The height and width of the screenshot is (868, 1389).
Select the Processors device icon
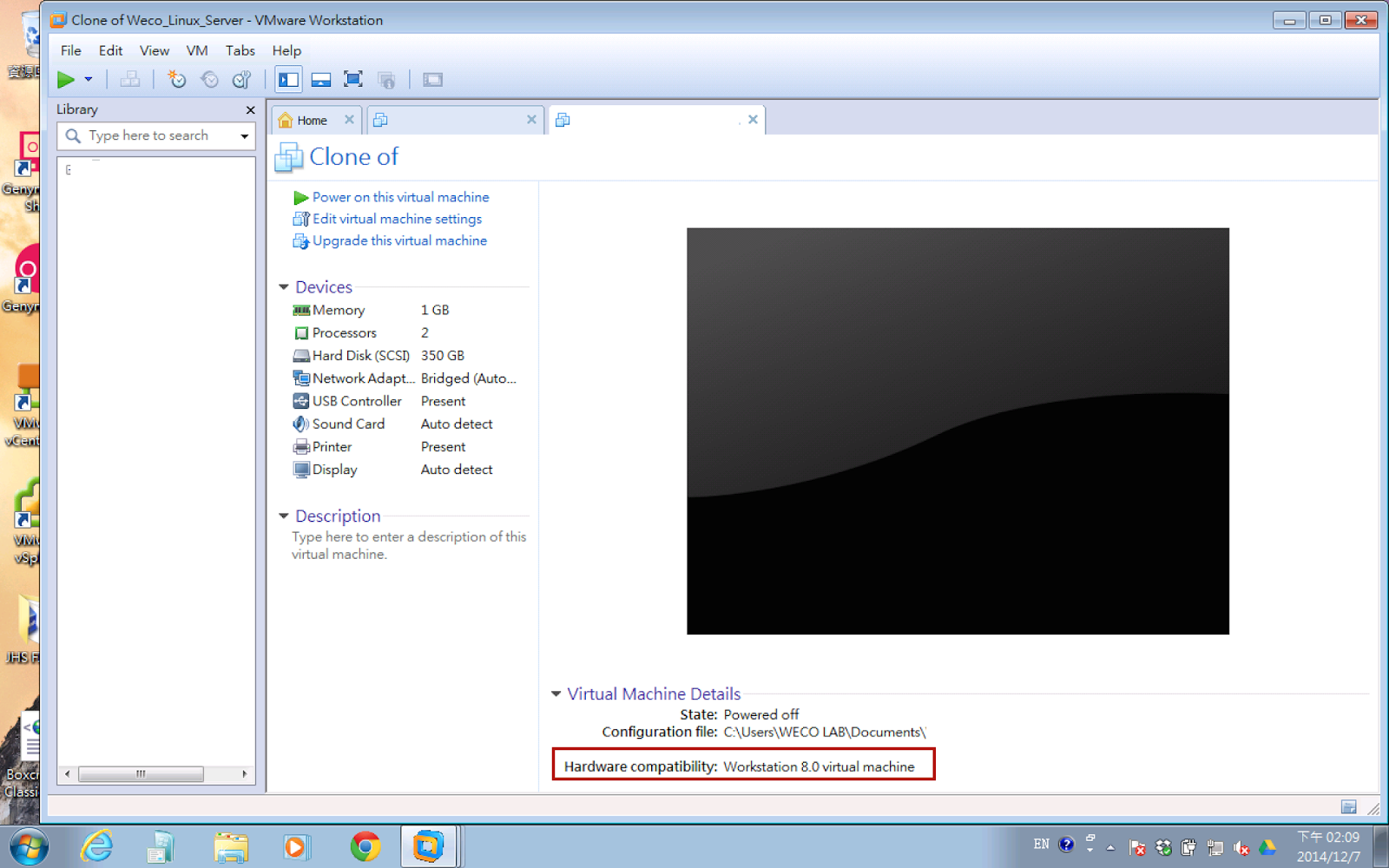coord(301,333)
